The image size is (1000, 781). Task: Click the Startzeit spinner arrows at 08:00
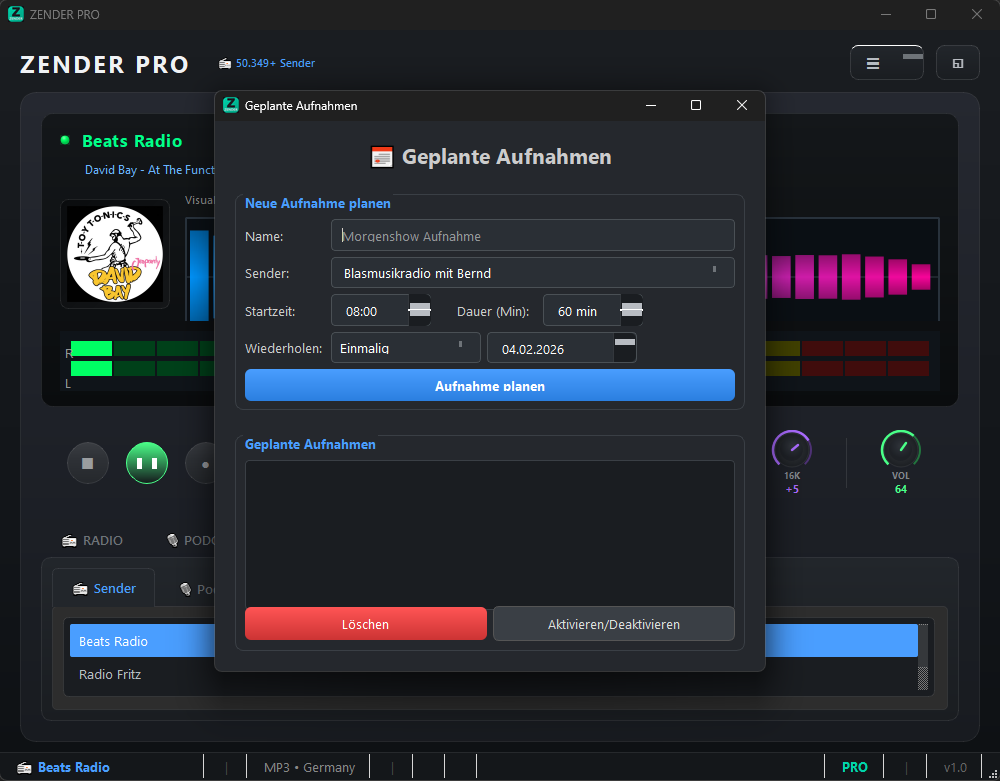(420, 311)
